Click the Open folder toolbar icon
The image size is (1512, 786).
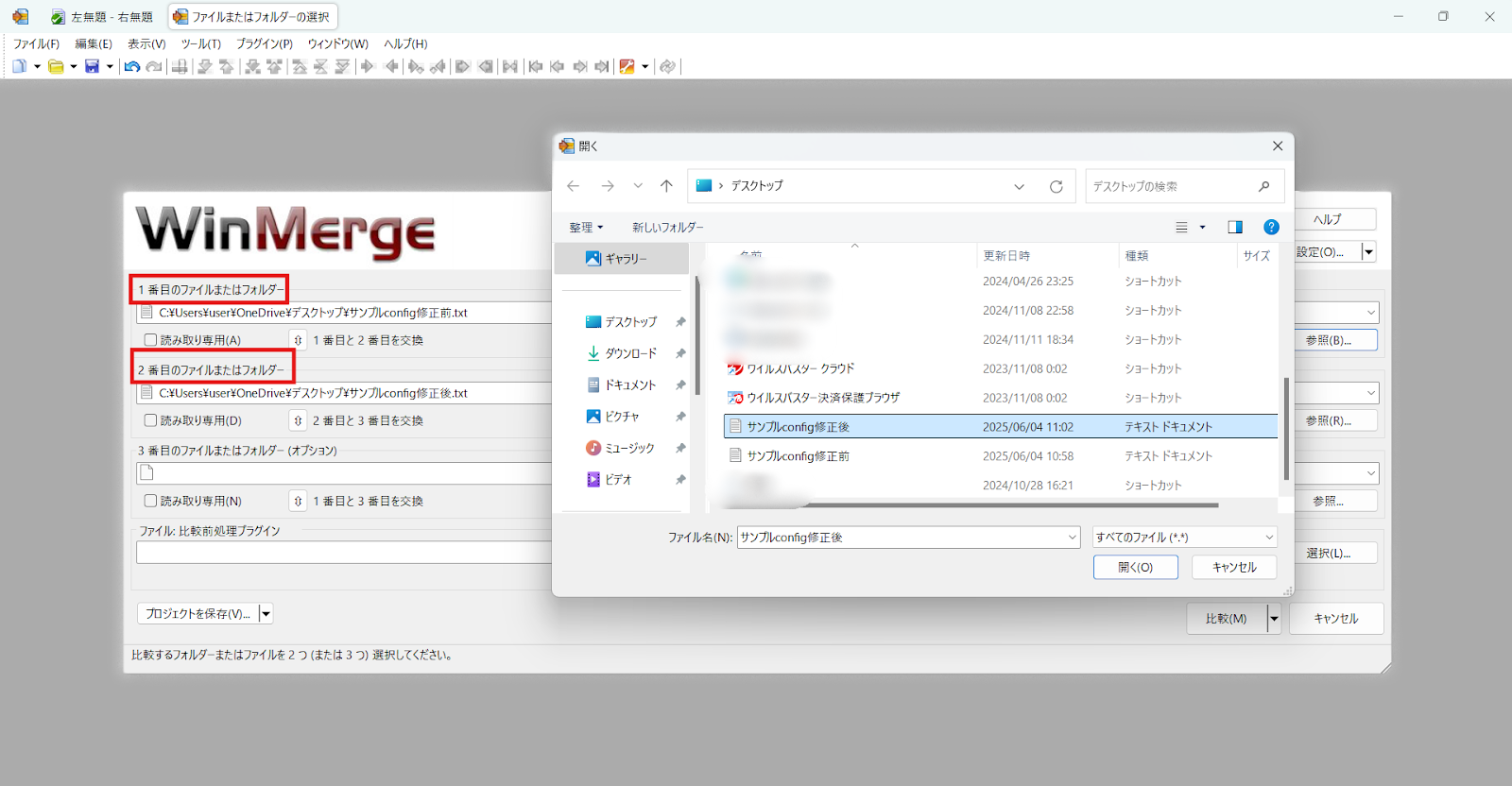56,66
